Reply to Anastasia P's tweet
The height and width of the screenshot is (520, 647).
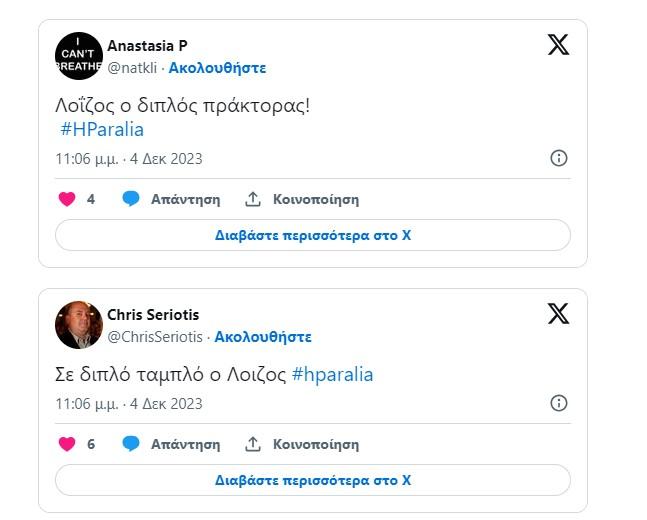pyautogui.click(x=171, y=199)
